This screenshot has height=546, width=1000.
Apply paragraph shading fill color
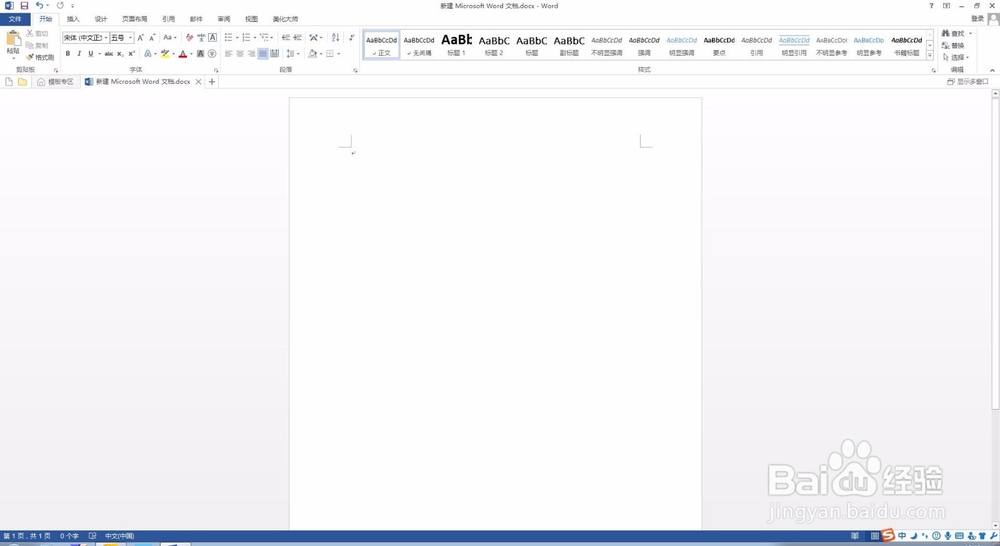click(312, 54)
